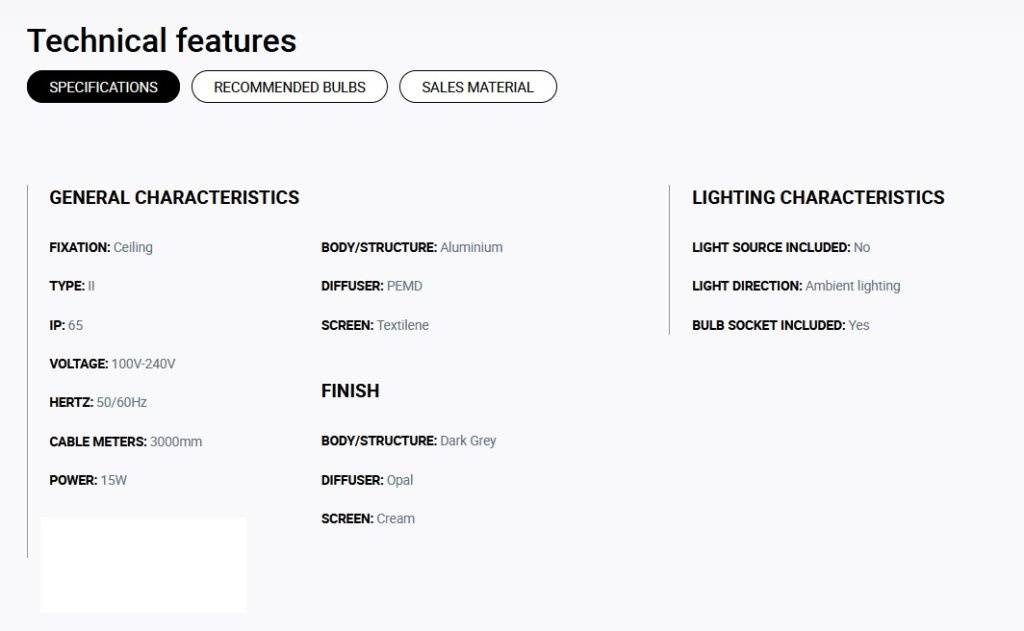
Task: Click the Hertz 50/60Hz entry
Action: [98, 402]
